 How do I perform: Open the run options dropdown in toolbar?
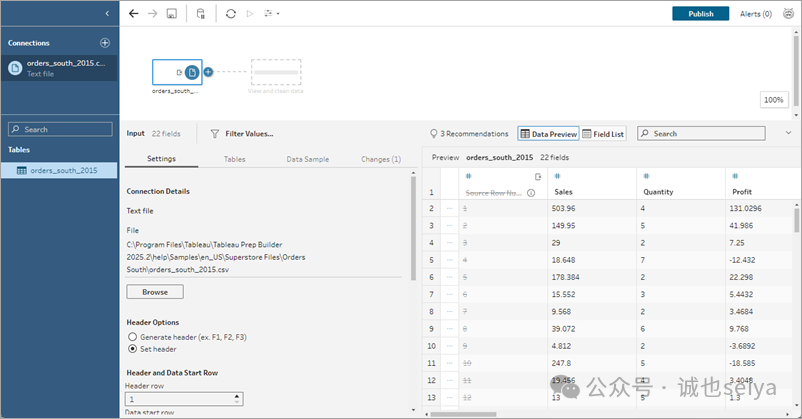click(x=272, y=14)
